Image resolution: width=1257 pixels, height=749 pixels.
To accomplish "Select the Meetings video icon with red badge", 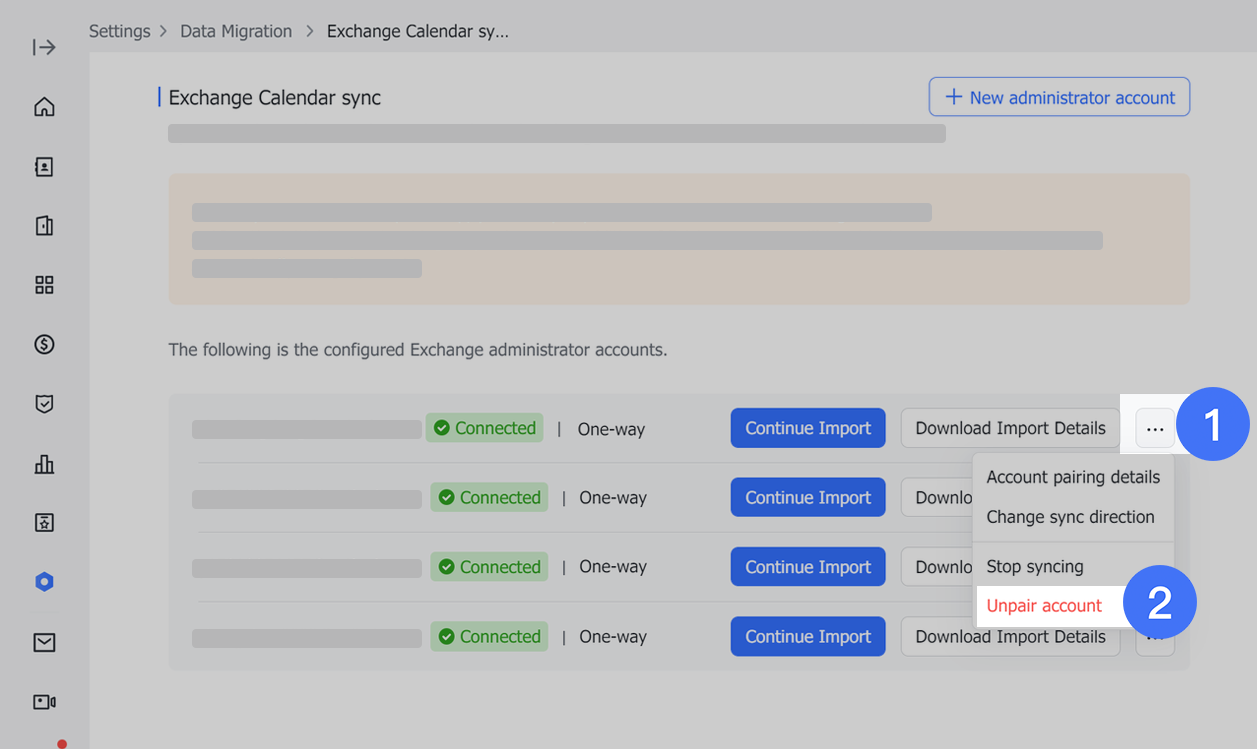I will (x=44, y=701).
